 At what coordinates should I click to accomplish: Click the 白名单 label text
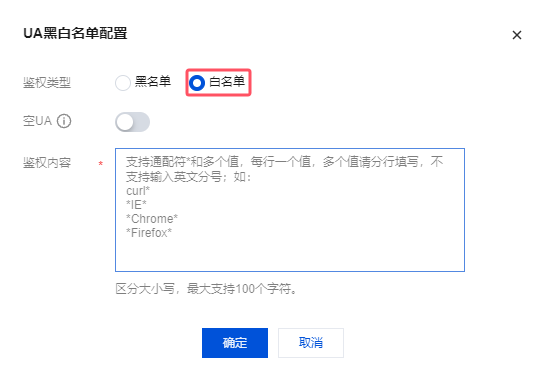227,82
